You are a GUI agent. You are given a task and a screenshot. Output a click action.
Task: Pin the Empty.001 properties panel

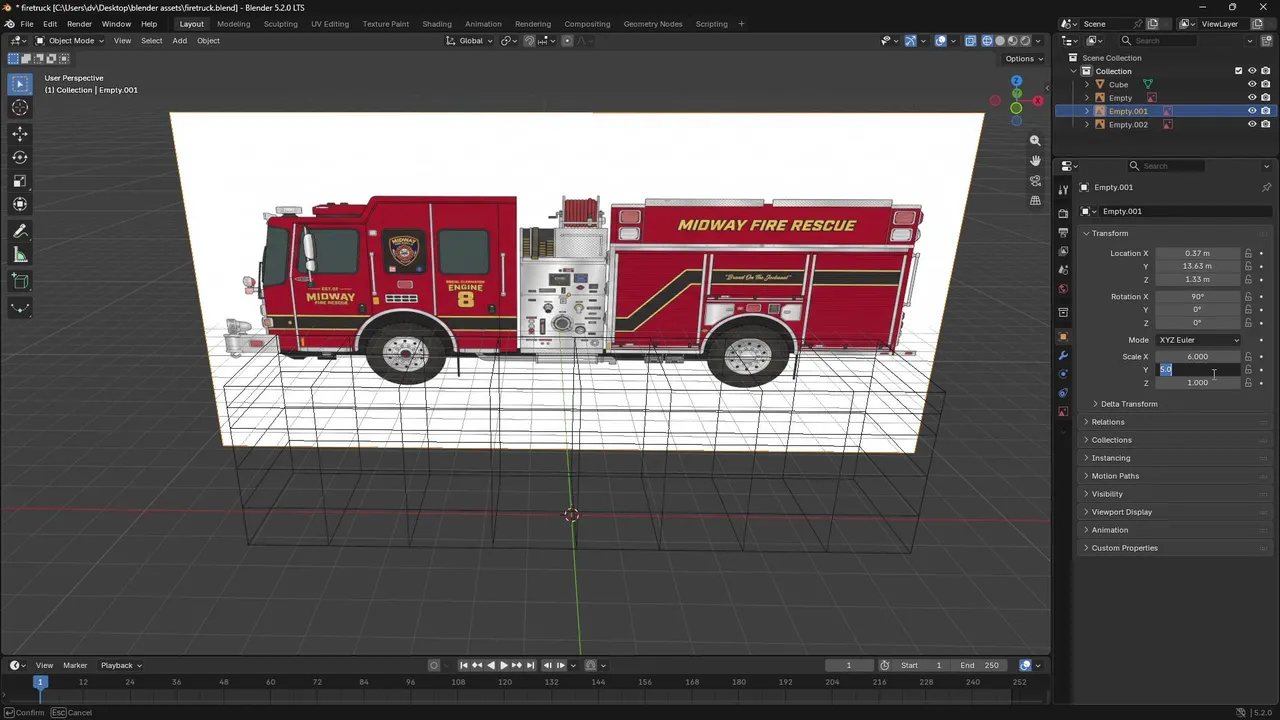[x=1266, y=187]
